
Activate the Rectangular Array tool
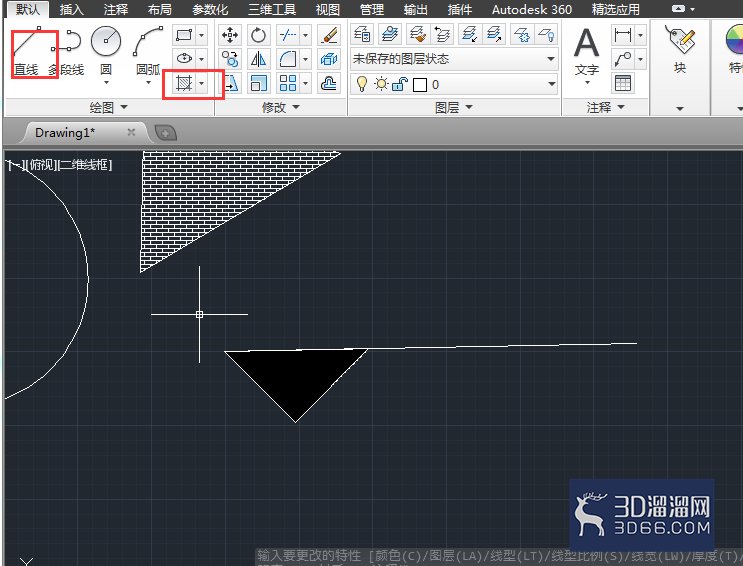point(289,83)
